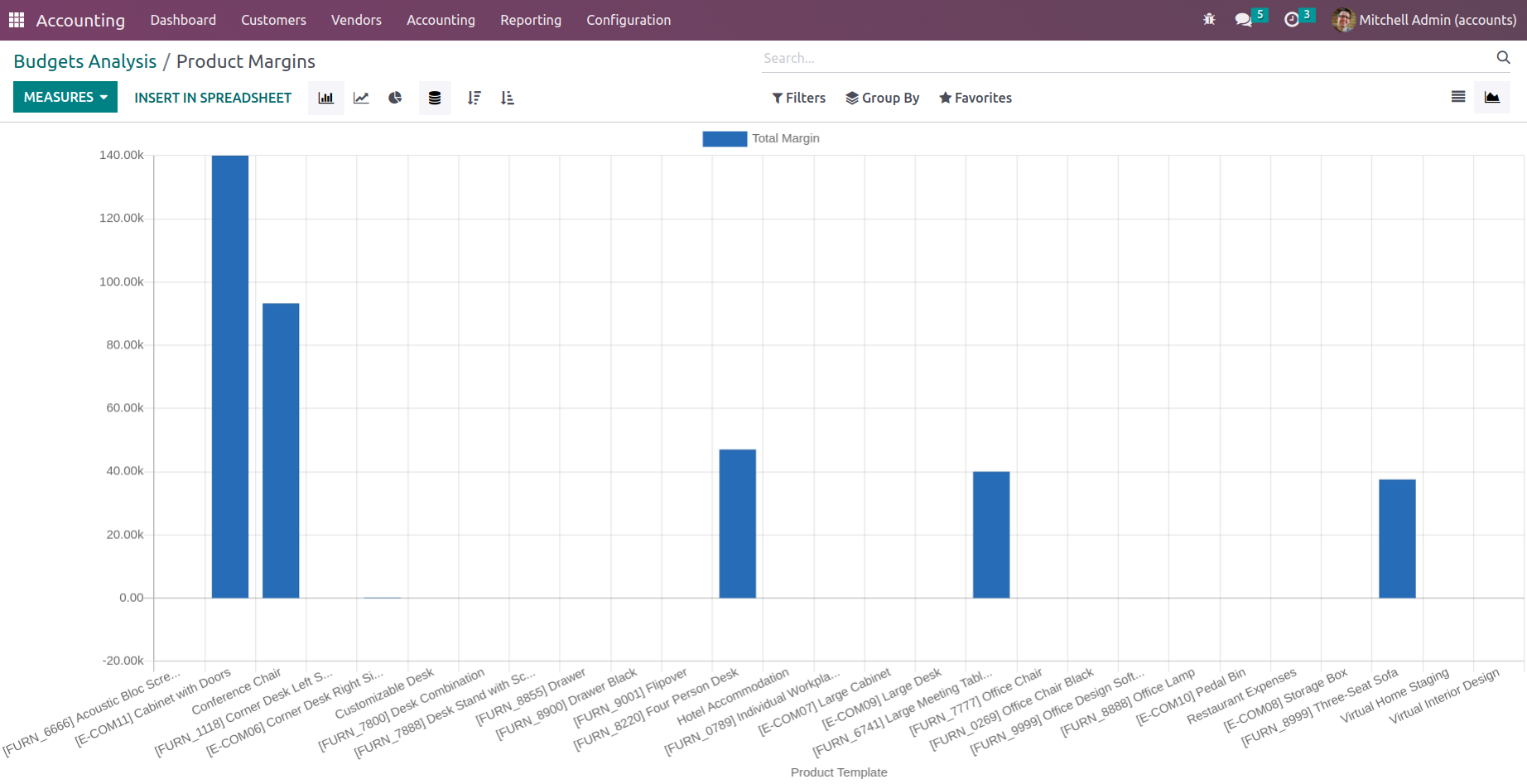The image size is (1527, 784).
Task: Click the debug bug icon
Action: [1209, 20]
